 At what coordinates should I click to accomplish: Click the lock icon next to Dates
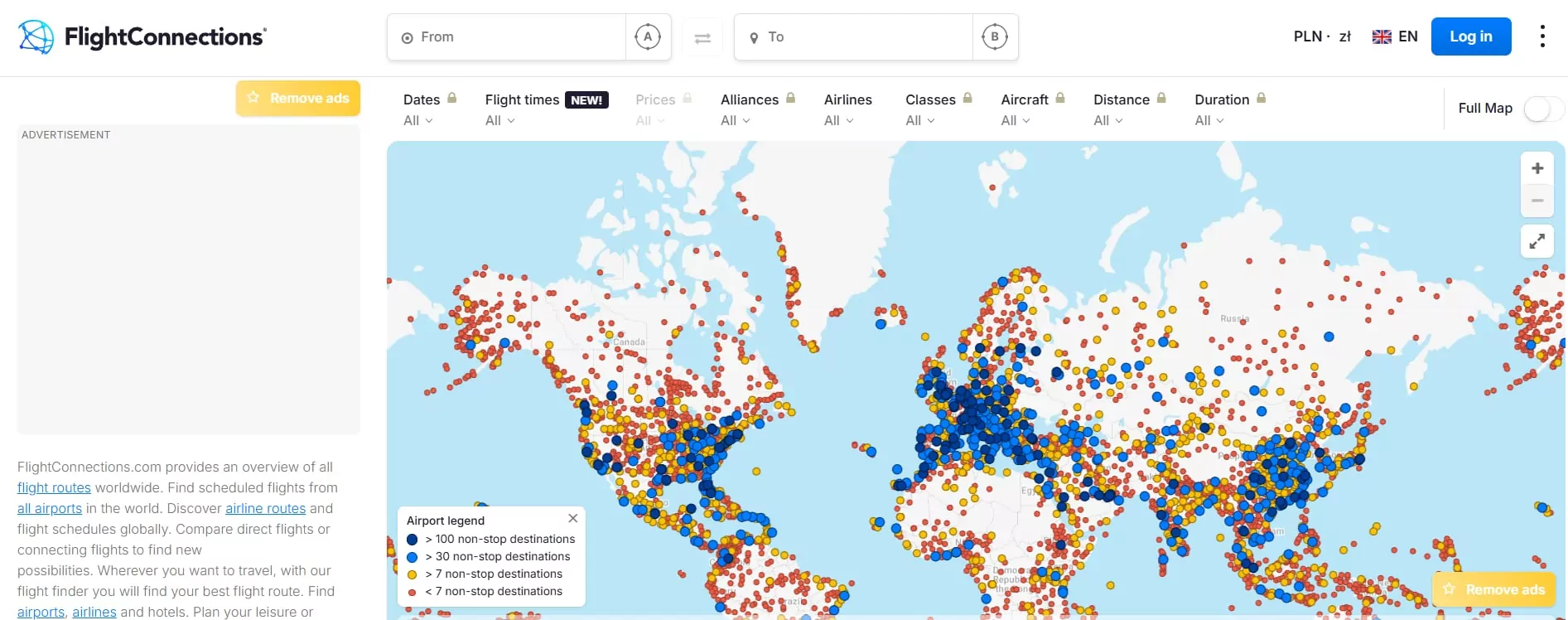pos(452,98)
